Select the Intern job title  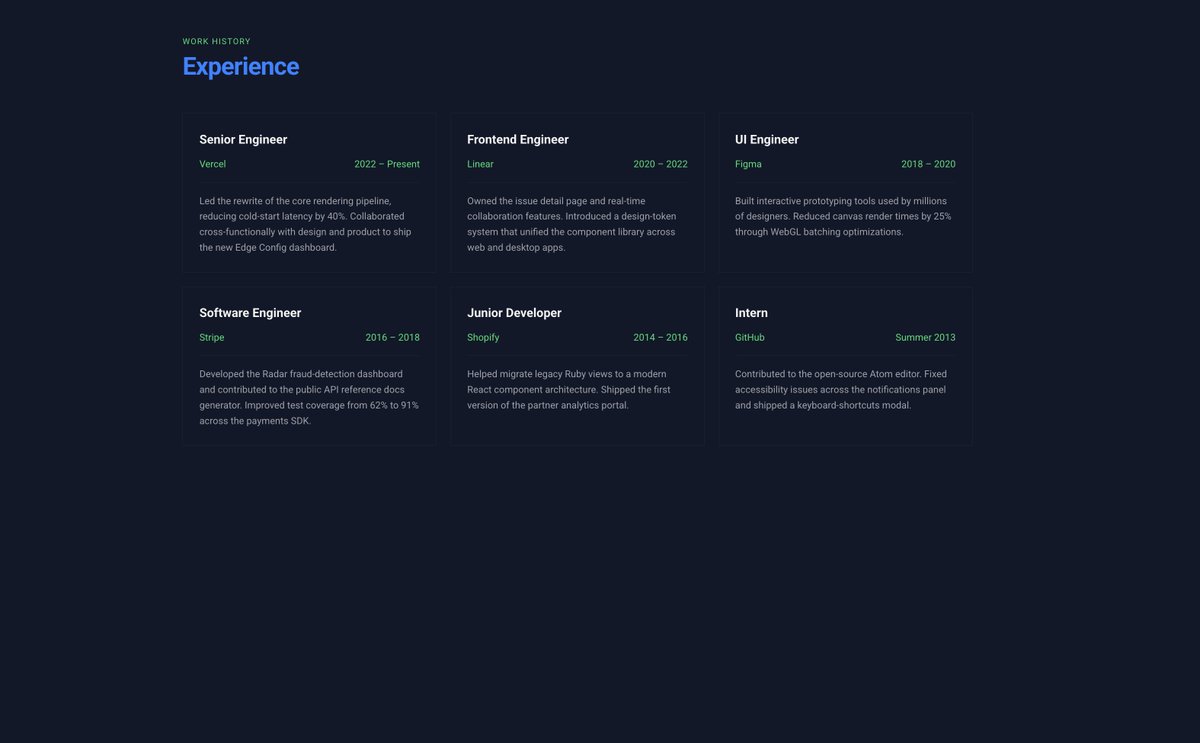pyautogui.click(x=751, y=313)
